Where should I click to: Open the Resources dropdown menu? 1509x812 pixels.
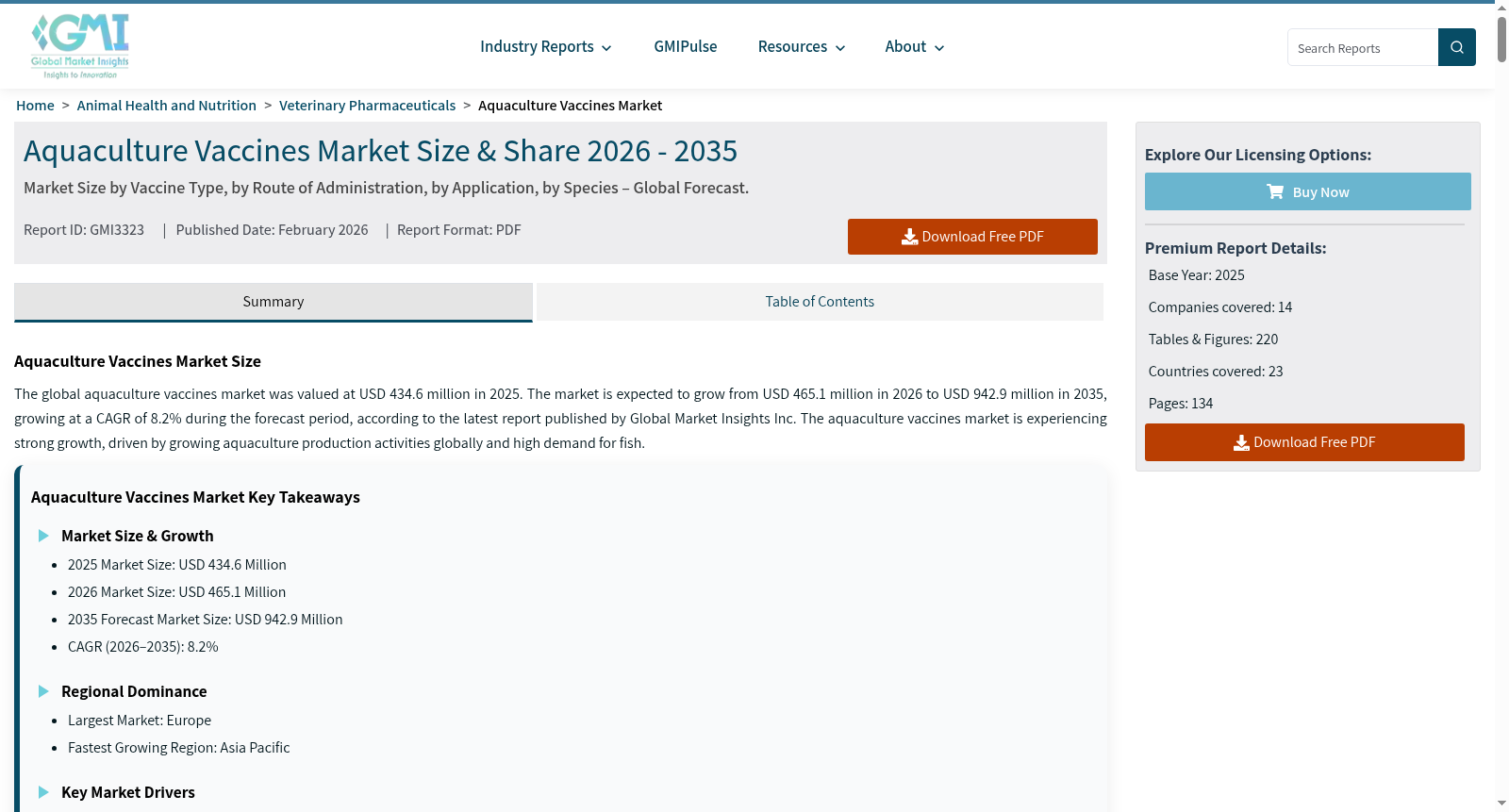(x=802, y=47)
